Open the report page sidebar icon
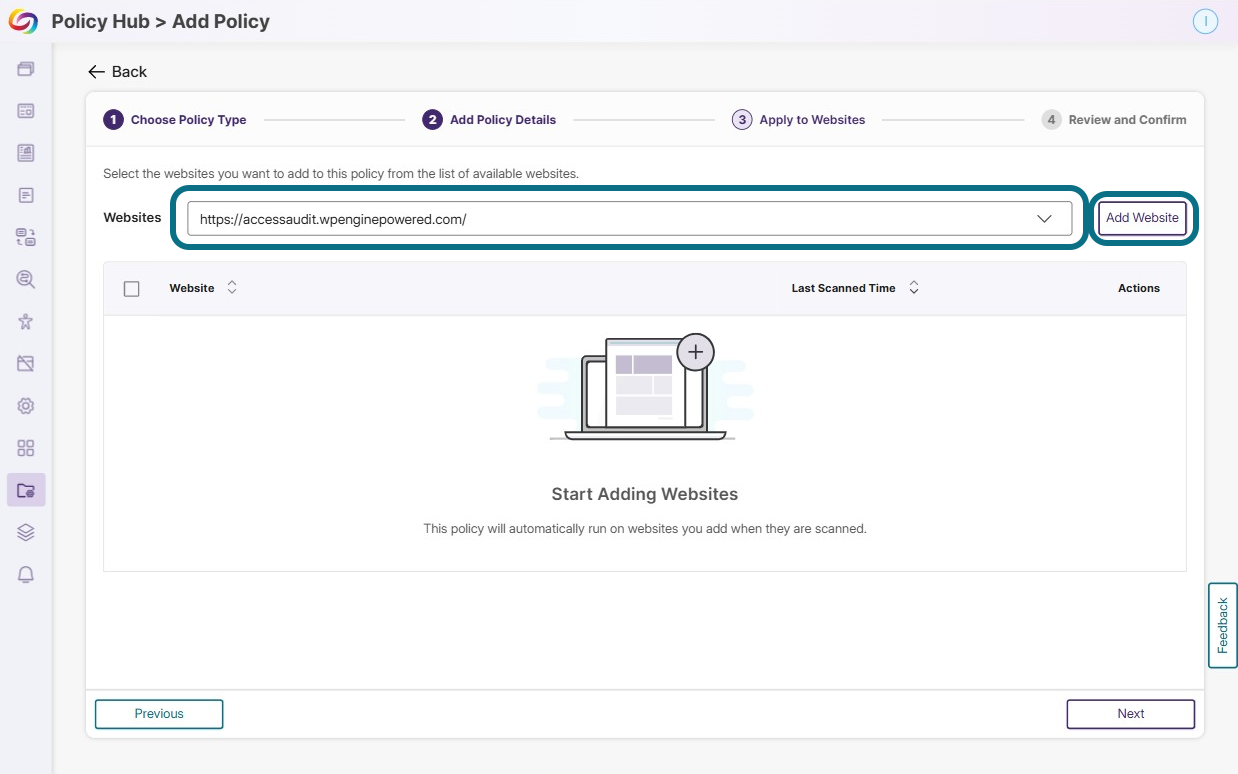 click(26, 153)
